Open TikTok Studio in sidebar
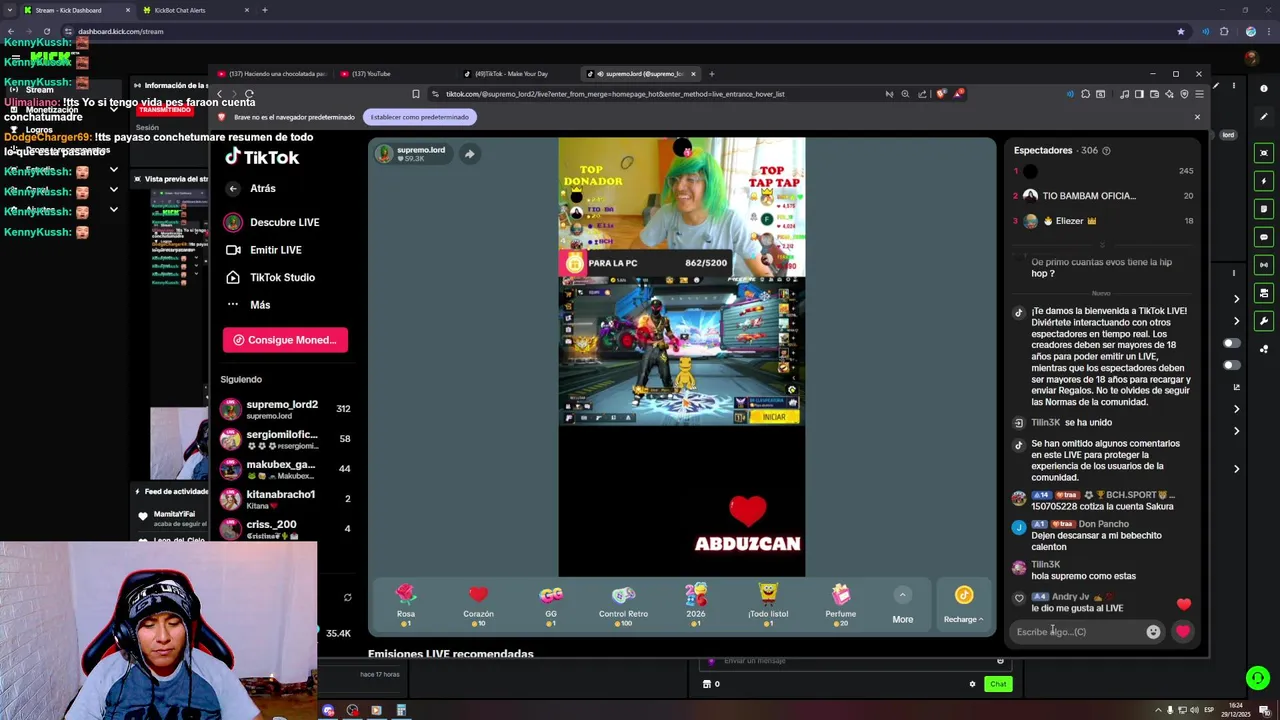The width and height of the screenshot is (1280, 720). pyautogui.click(x=270, y=277)
